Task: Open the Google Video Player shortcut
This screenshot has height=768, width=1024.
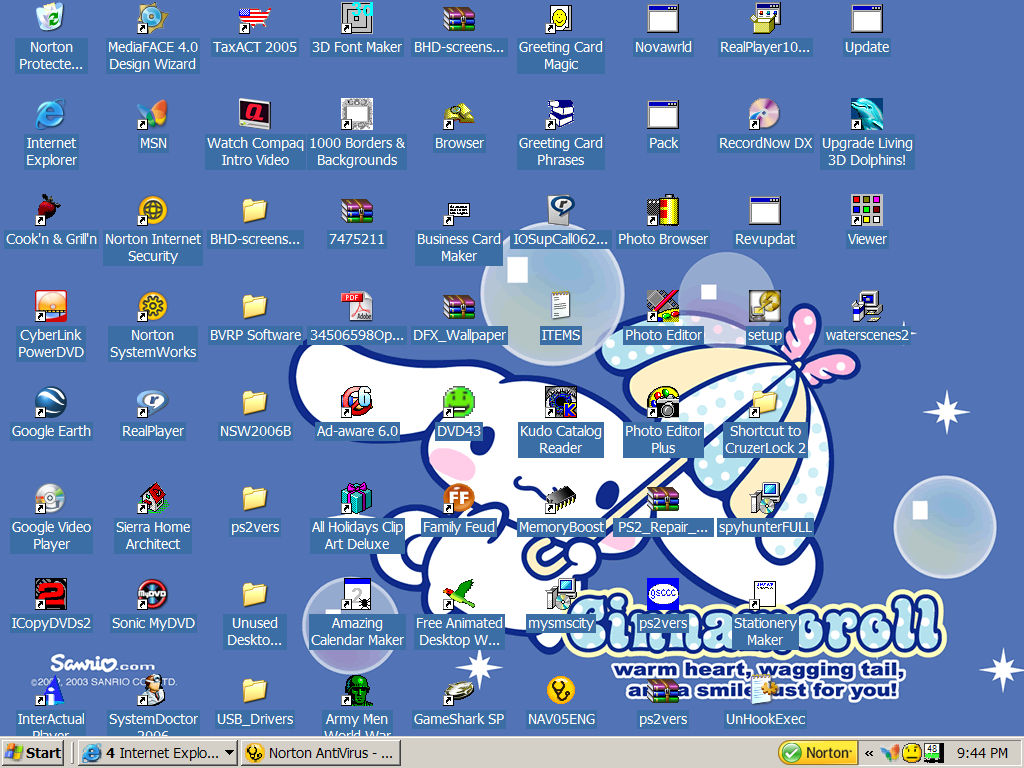Action: coord(51,498)
